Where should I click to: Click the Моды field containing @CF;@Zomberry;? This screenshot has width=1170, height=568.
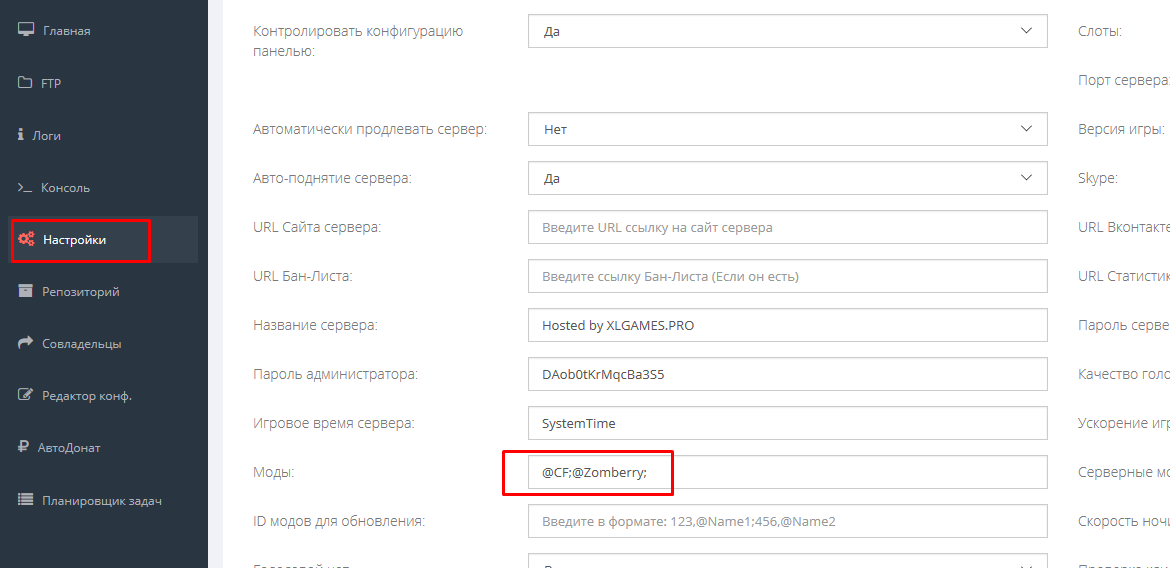pos(787,472)
